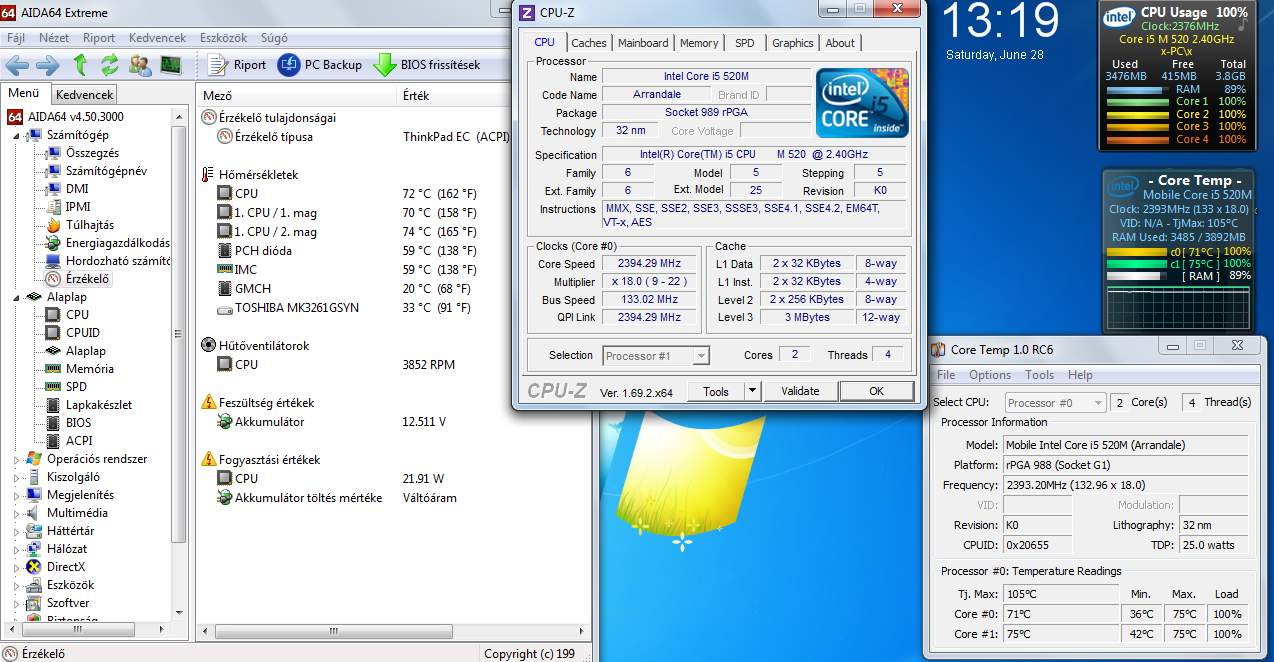The width and height of the screenshot is (1274, 662).
Task: Select CPUID under Alaplap
Action: coord(83,333)
